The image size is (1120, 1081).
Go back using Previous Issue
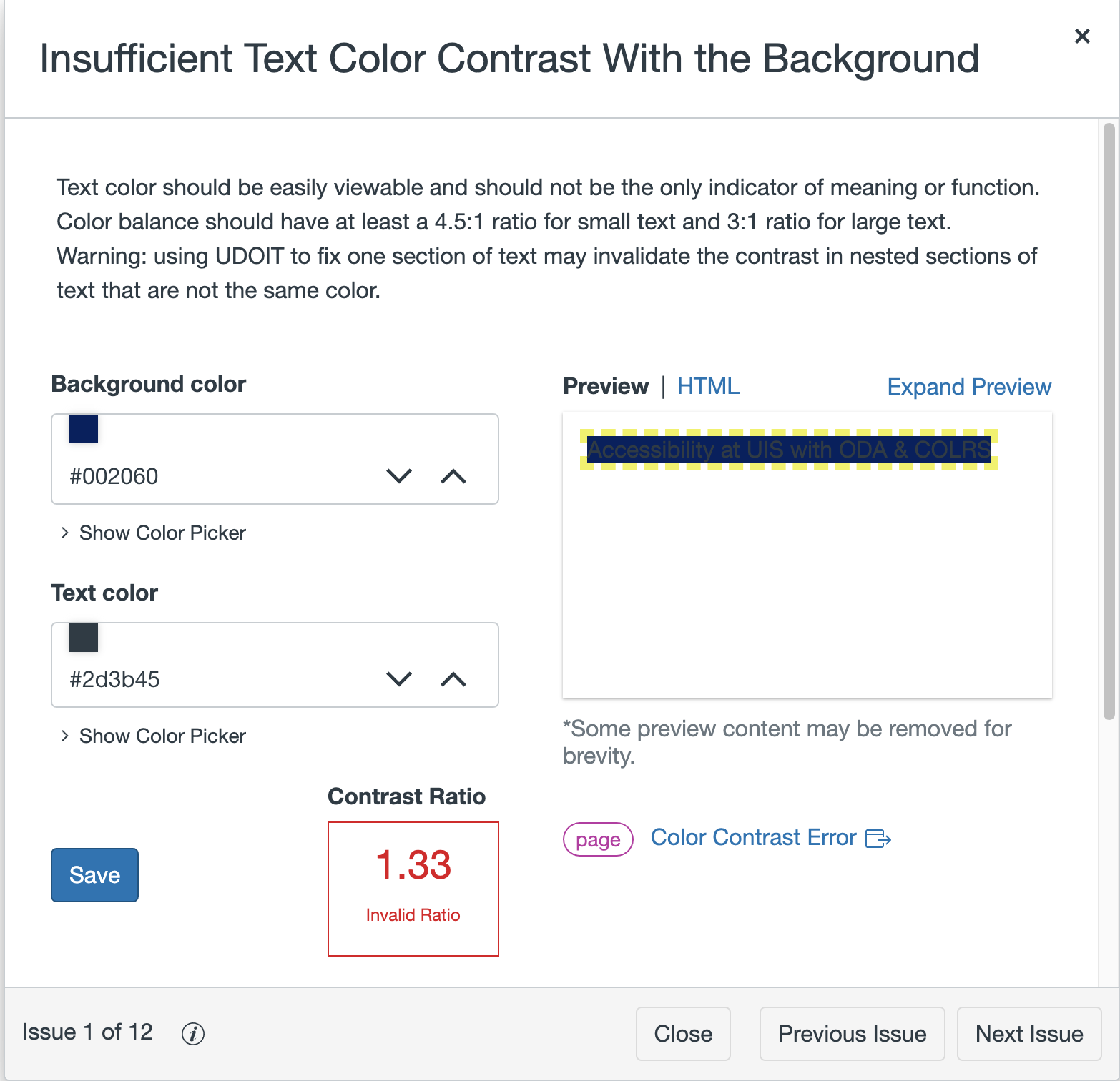coord(851,1033)
